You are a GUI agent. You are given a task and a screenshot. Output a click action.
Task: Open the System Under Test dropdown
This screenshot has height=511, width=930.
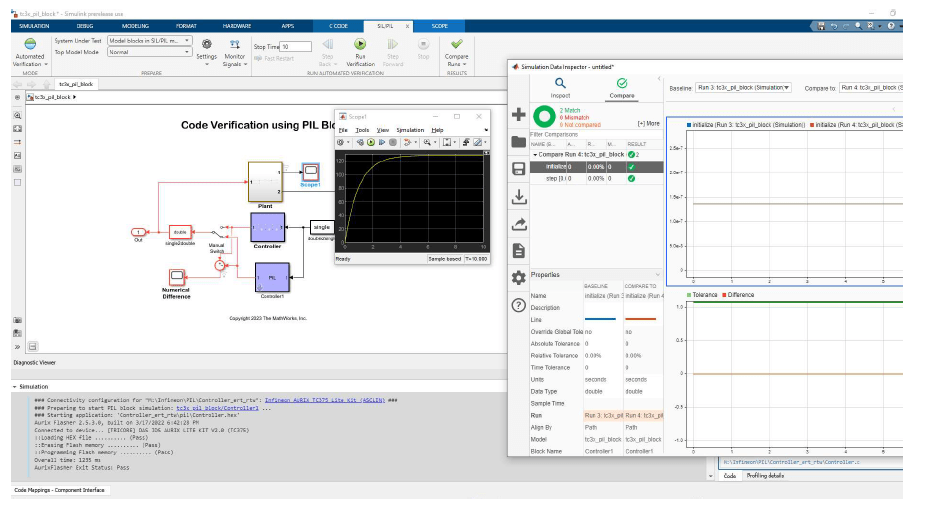click(x=149, y=40)
